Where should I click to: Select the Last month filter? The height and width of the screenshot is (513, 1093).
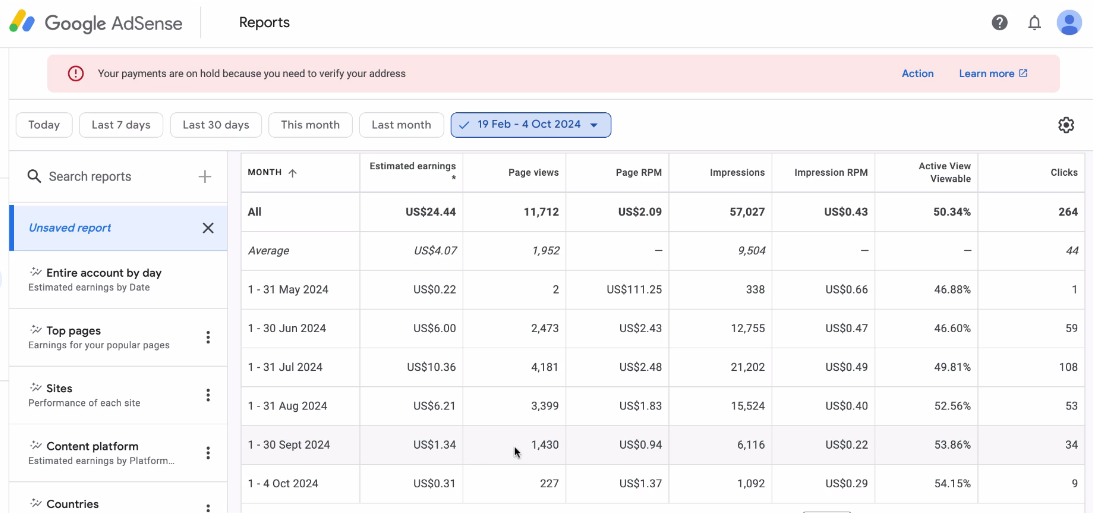click(402, 125)
